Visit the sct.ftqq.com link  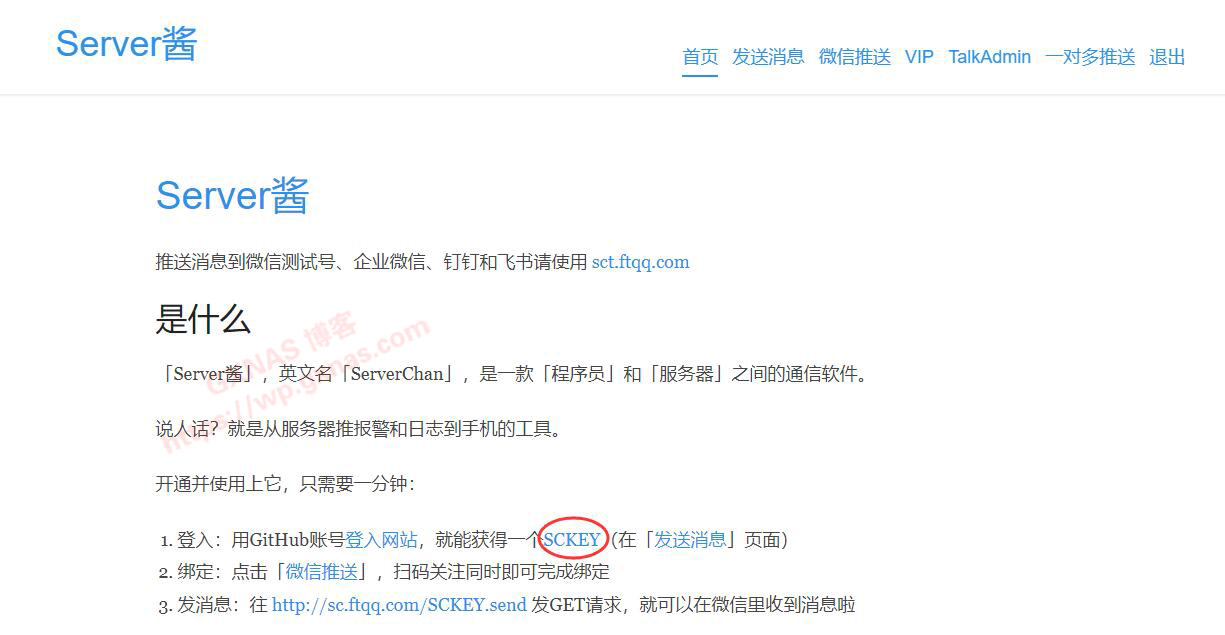tap(640, 262)
